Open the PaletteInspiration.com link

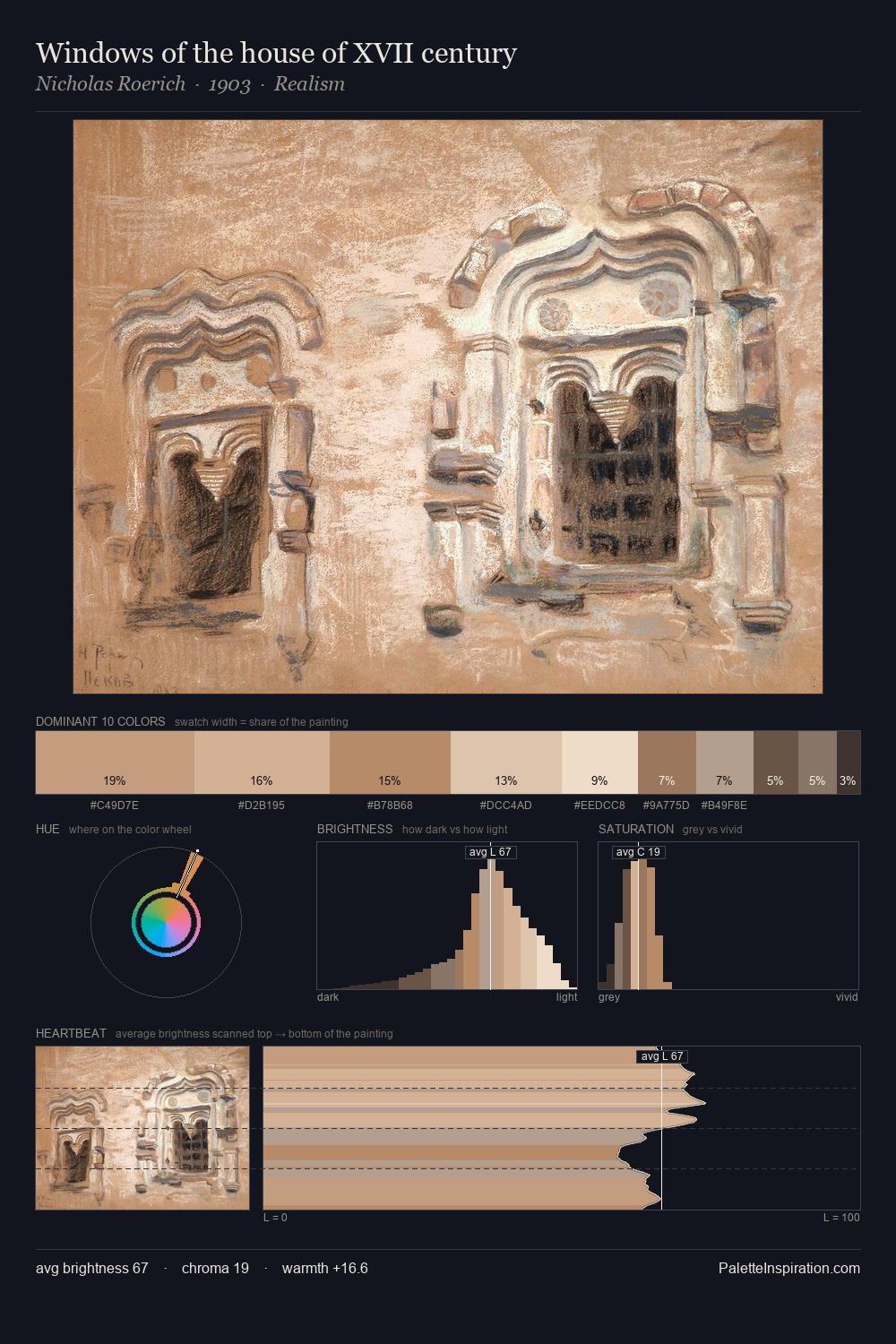click(x=789, y=1268)
